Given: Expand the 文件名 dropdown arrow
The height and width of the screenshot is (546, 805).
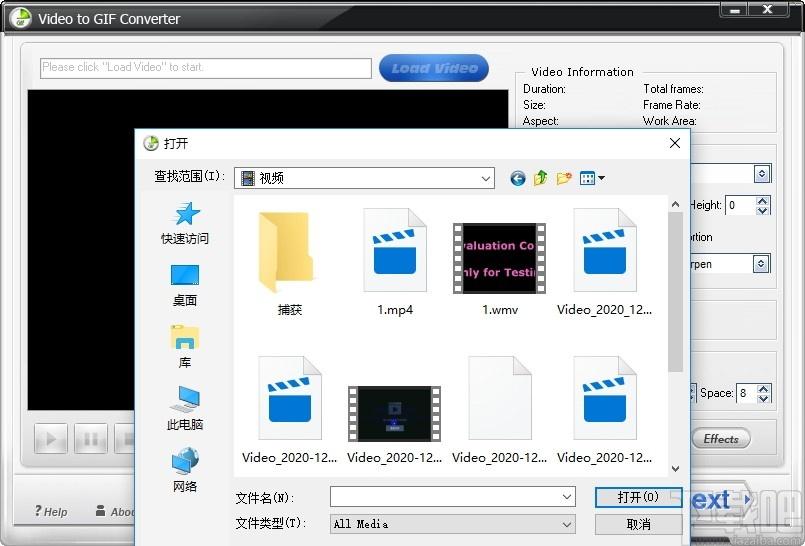Looking at the screenshot, I should [567, 497].
